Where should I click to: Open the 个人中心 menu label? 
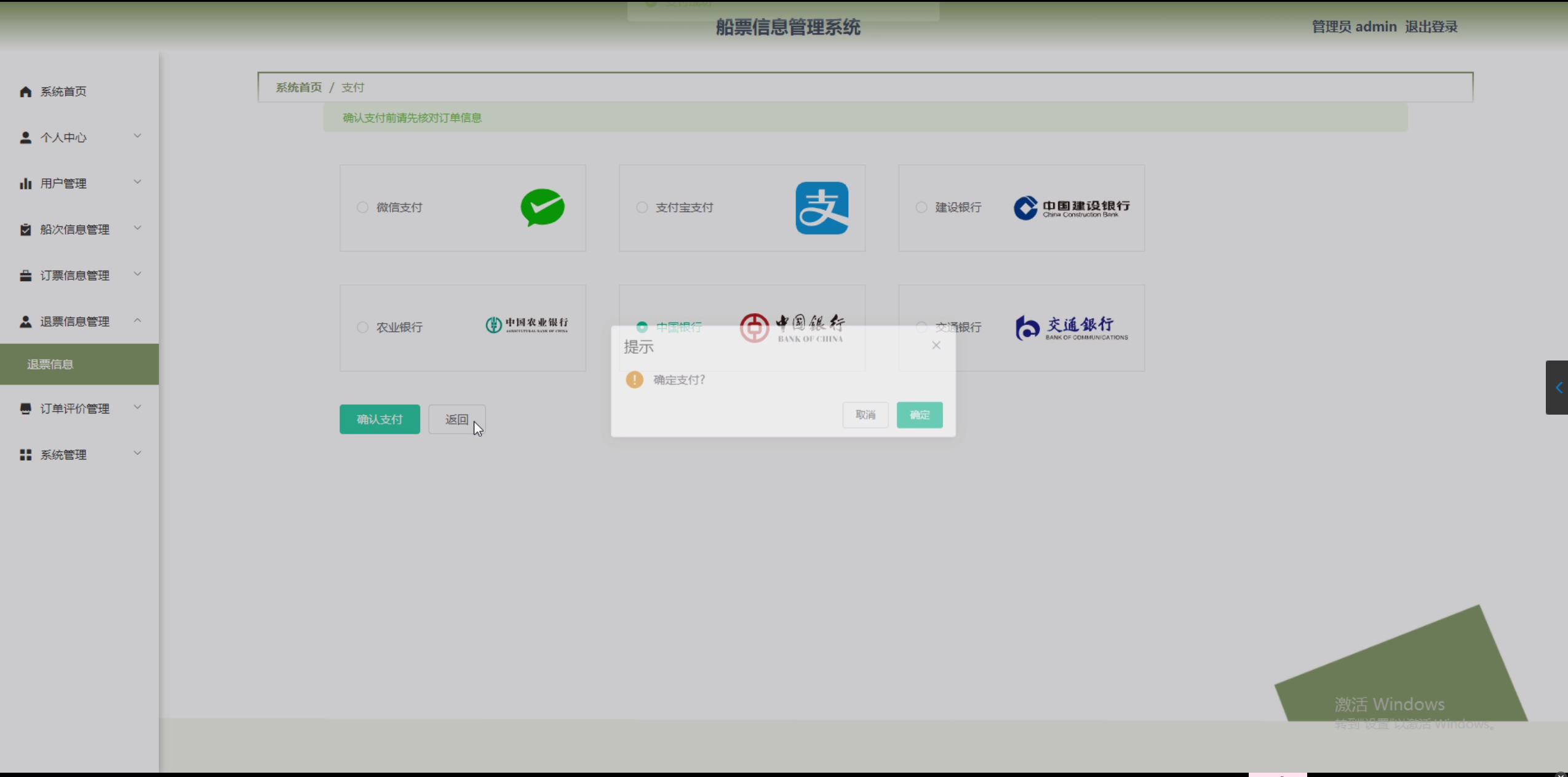(x=63, y=138)
